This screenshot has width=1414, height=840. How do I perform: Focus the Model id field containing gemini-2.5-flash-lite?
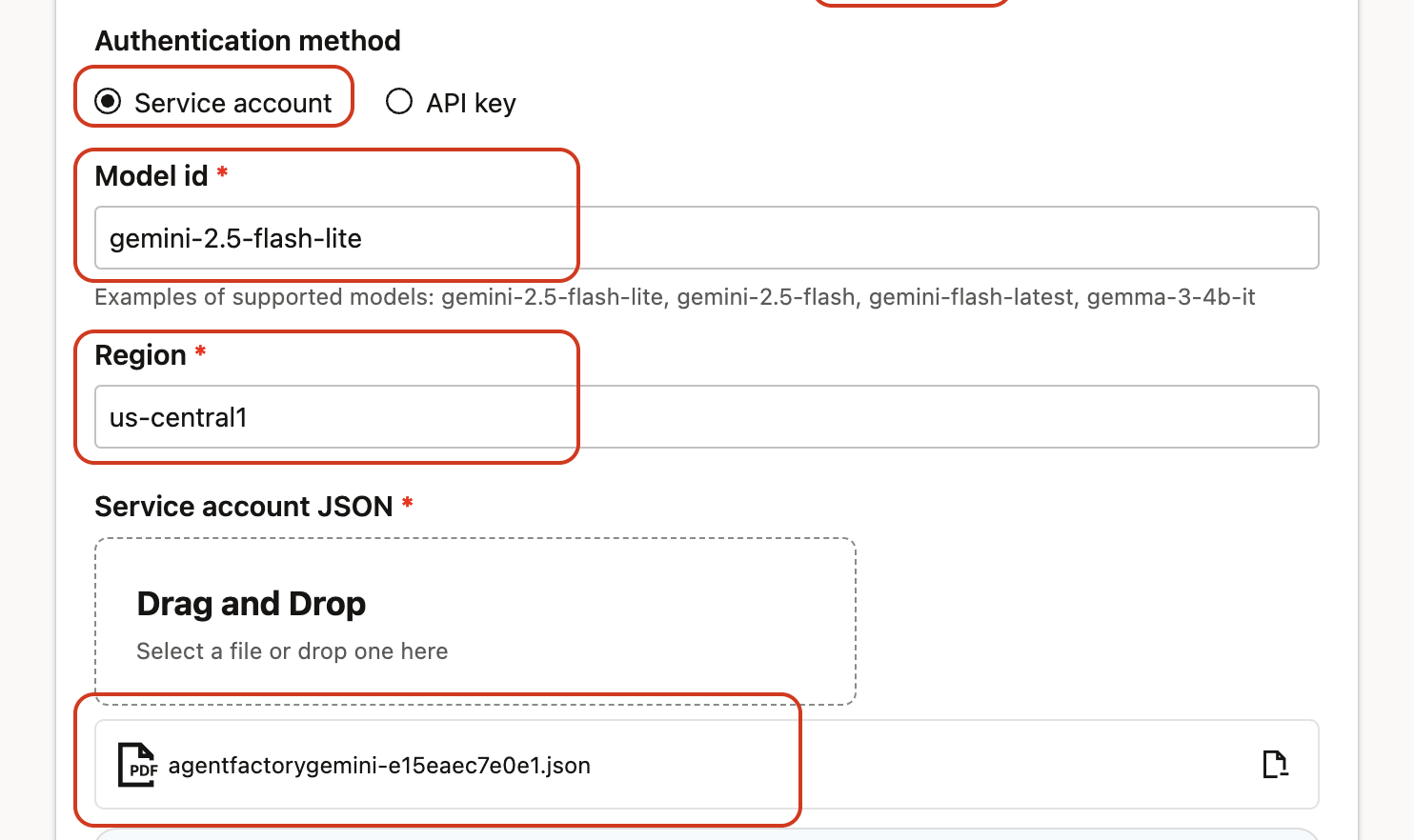(705, 238)
